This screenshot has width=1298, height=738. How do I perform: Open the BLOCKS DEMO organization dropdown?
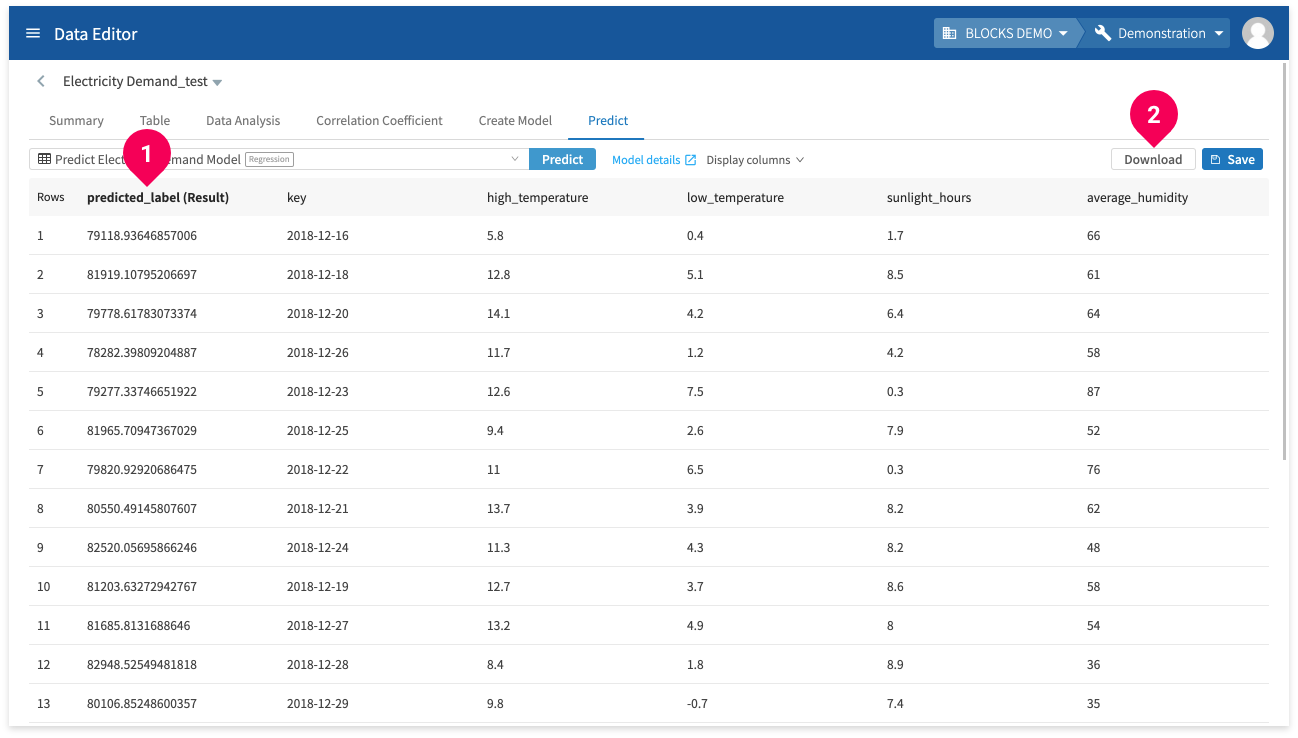pyautogui.click(x=1007, y=33)
